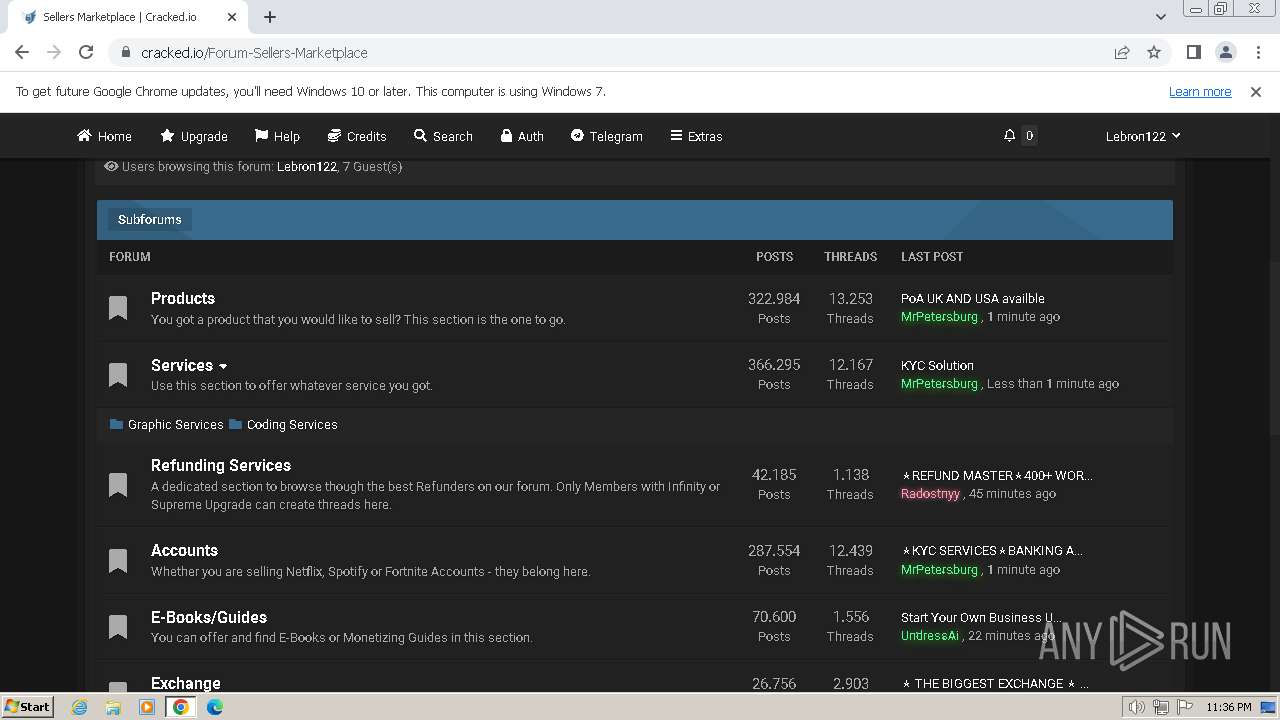Open UndressAi user profile
Image resolution: width=1280 pixels, height=720 pixels.
(x=930, y=636)
